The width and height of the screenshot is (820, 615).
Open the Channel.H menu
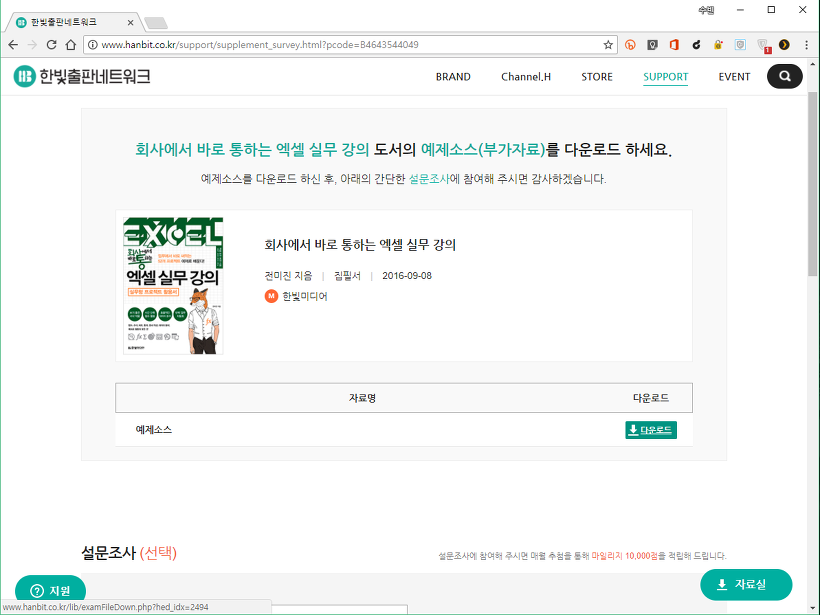pos(526,77)
